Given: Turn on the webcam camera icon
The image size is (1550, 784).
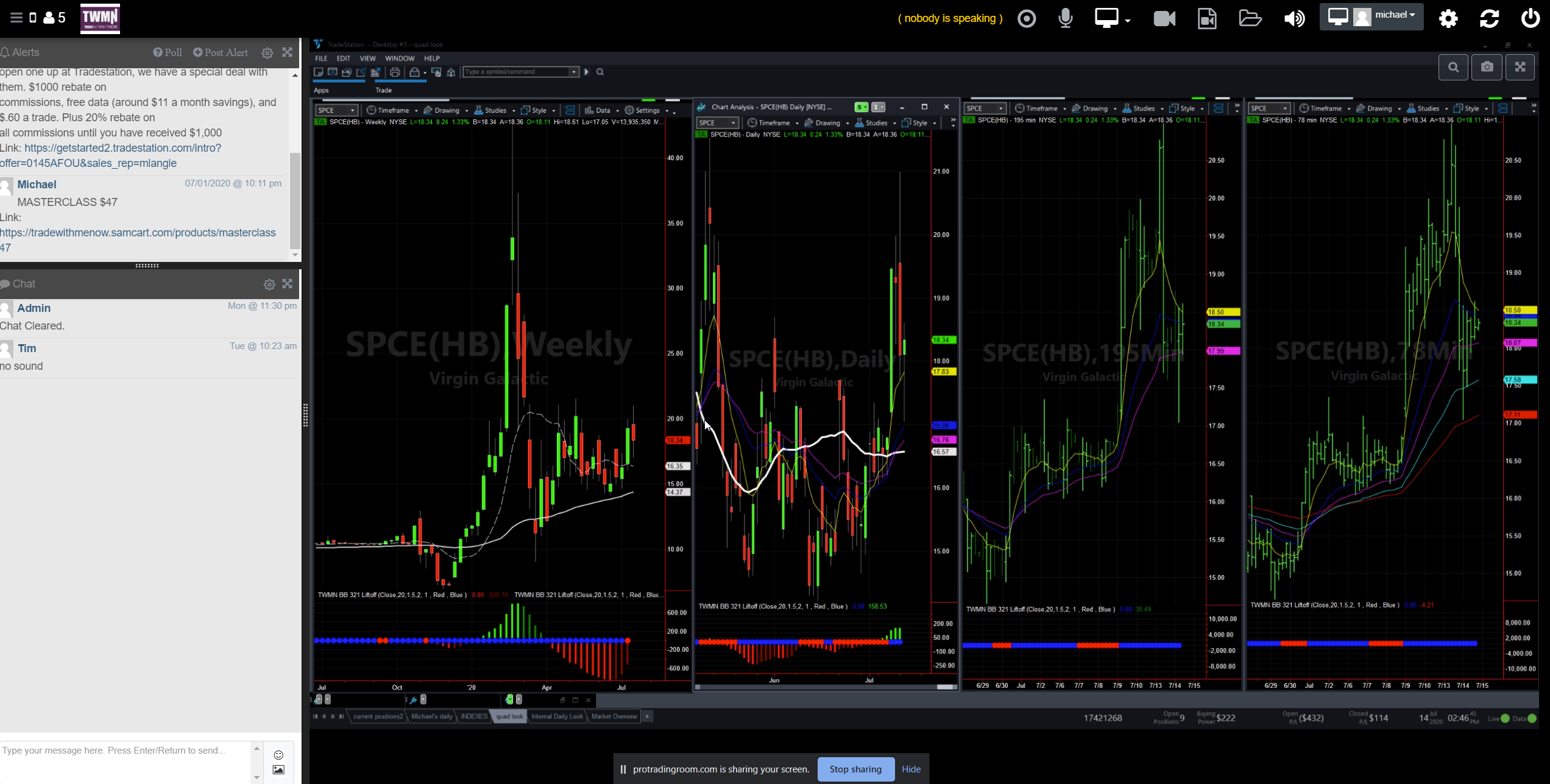Looking at the screenshot, I should [1164, 18].
